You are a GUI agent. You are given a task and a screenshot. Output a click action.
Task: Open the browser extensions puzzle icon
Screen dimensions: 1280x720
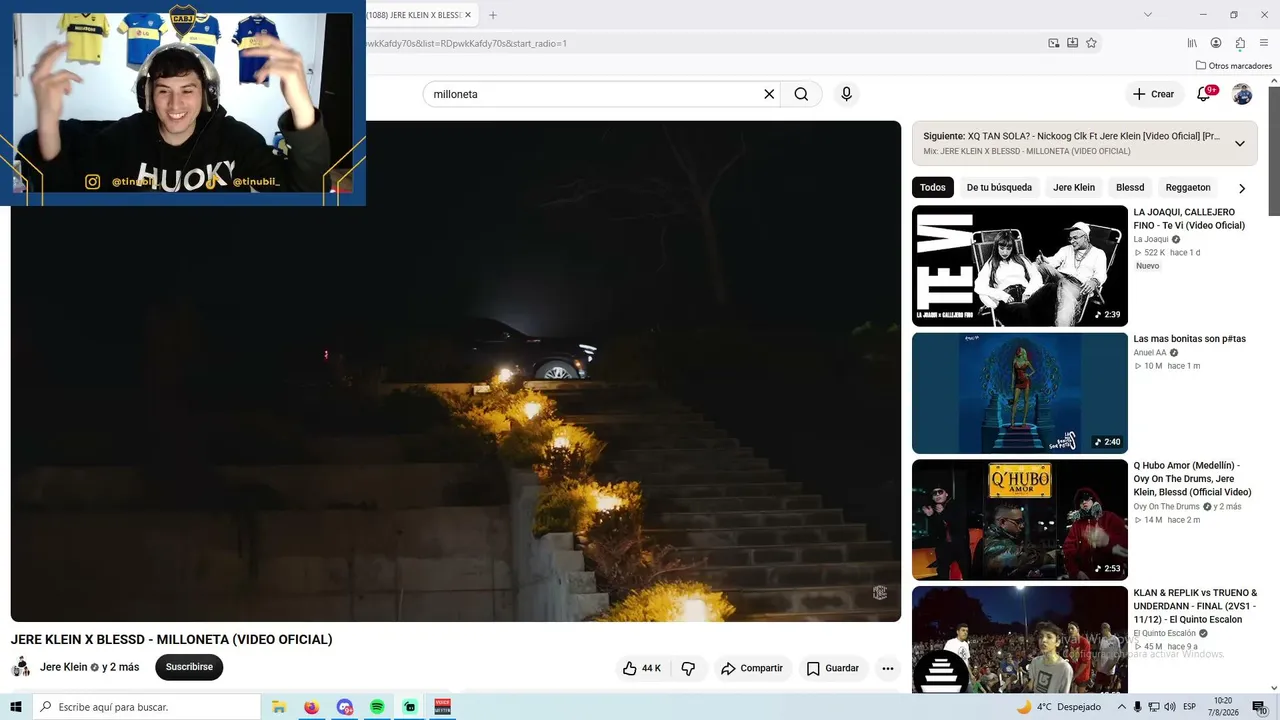point(1240,43)
